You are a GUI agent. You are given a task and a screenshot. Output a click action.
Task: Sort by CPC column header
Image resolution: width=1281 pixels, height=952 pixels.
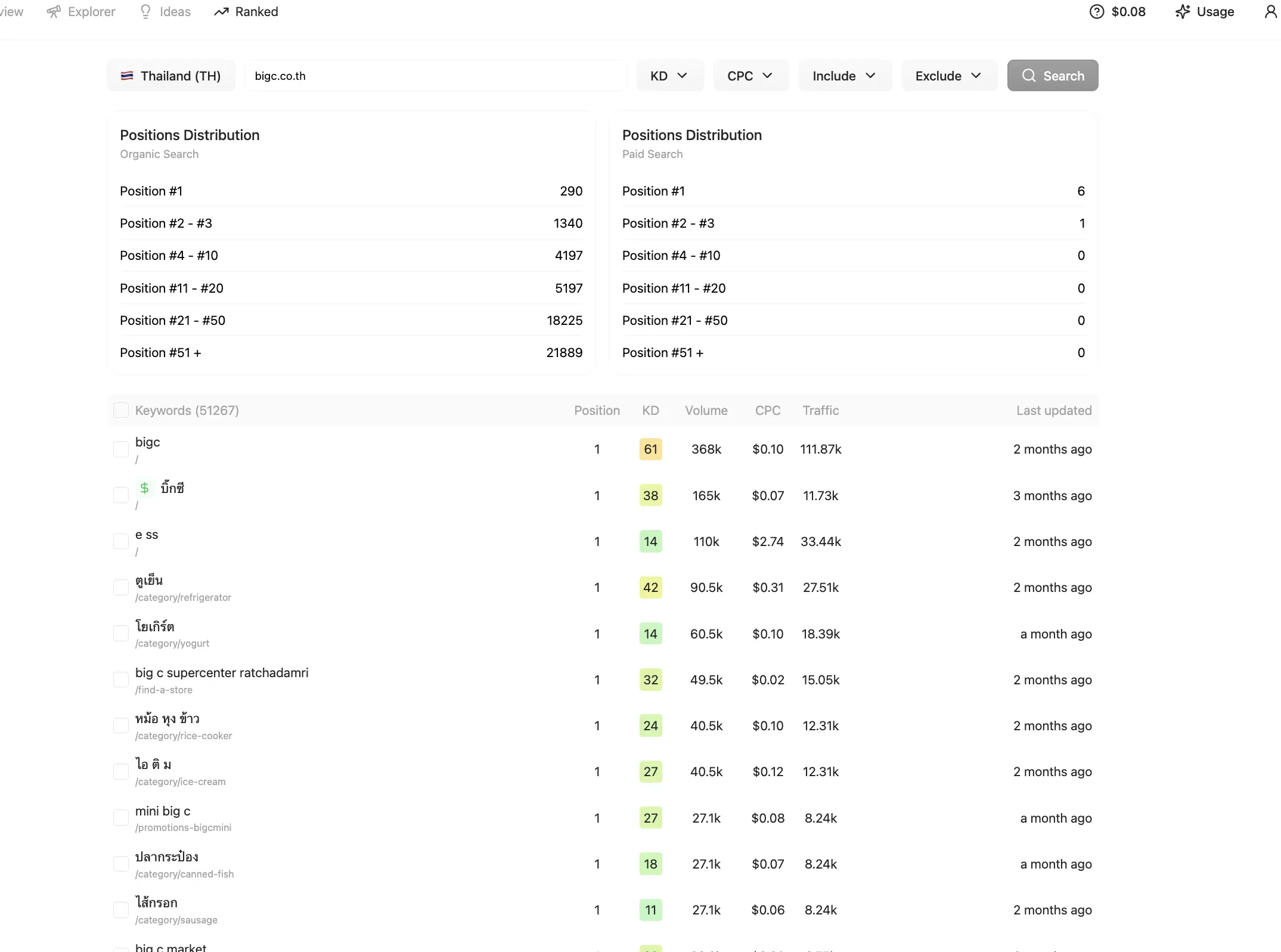pyautogui.click(x=768, y=410)
